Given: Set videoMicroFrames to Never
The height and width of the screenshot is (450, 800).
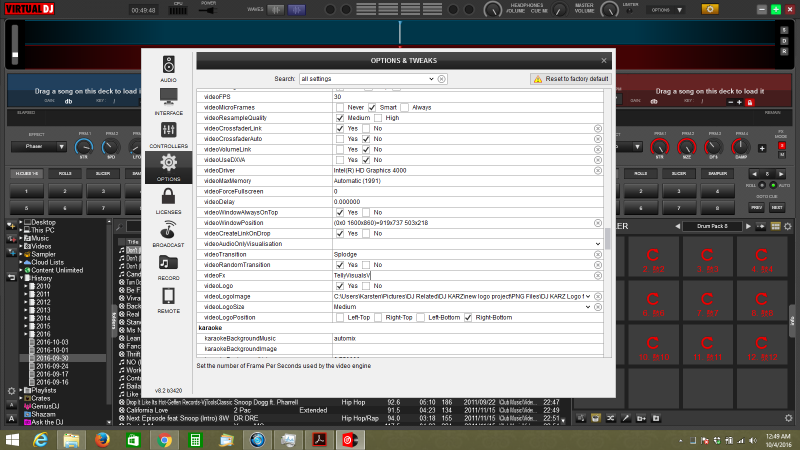Looking at the screenshot, I should click(340, 108).
